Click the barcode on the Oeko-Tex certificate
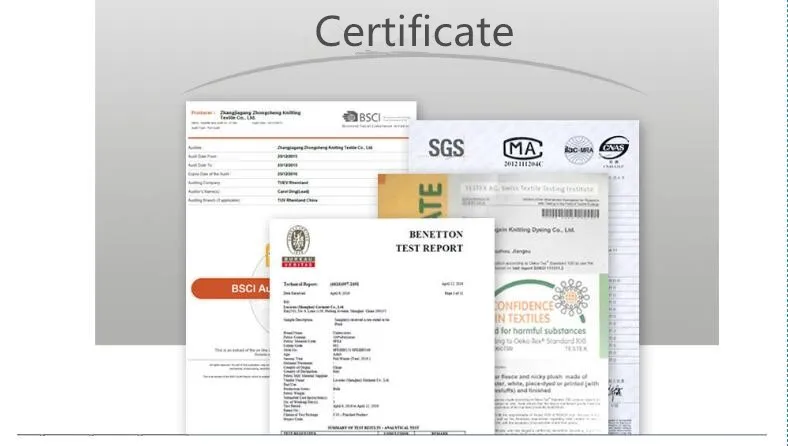This screenshot has width=788, height=446. point(570,213)
